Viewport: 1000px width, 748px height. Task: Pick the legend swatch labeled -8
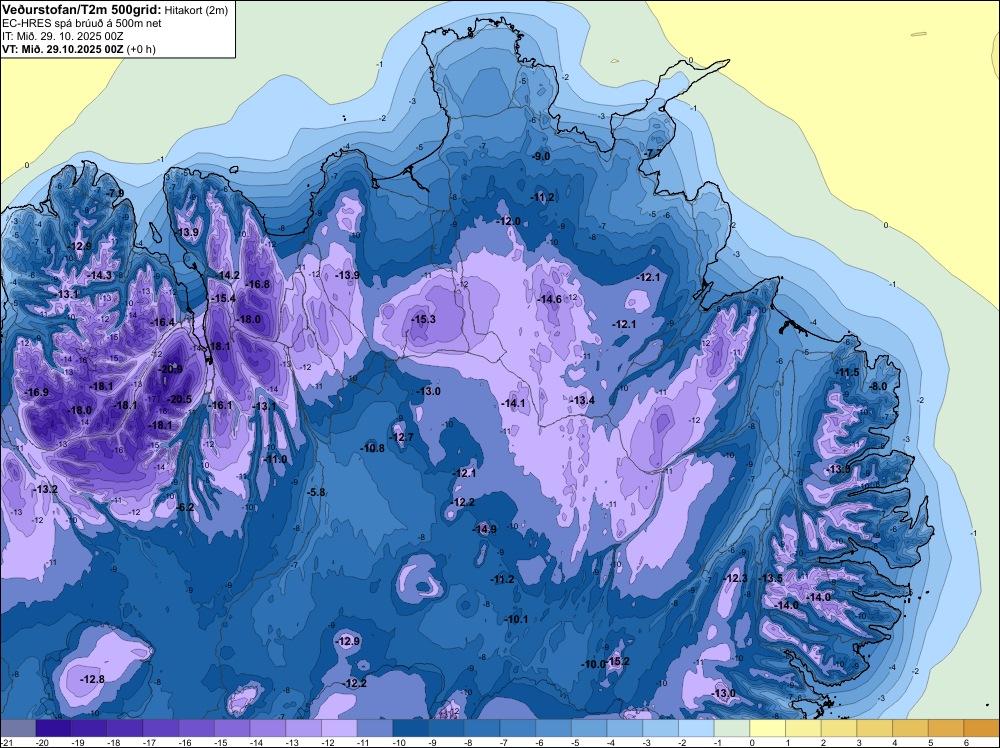point(482,728)
